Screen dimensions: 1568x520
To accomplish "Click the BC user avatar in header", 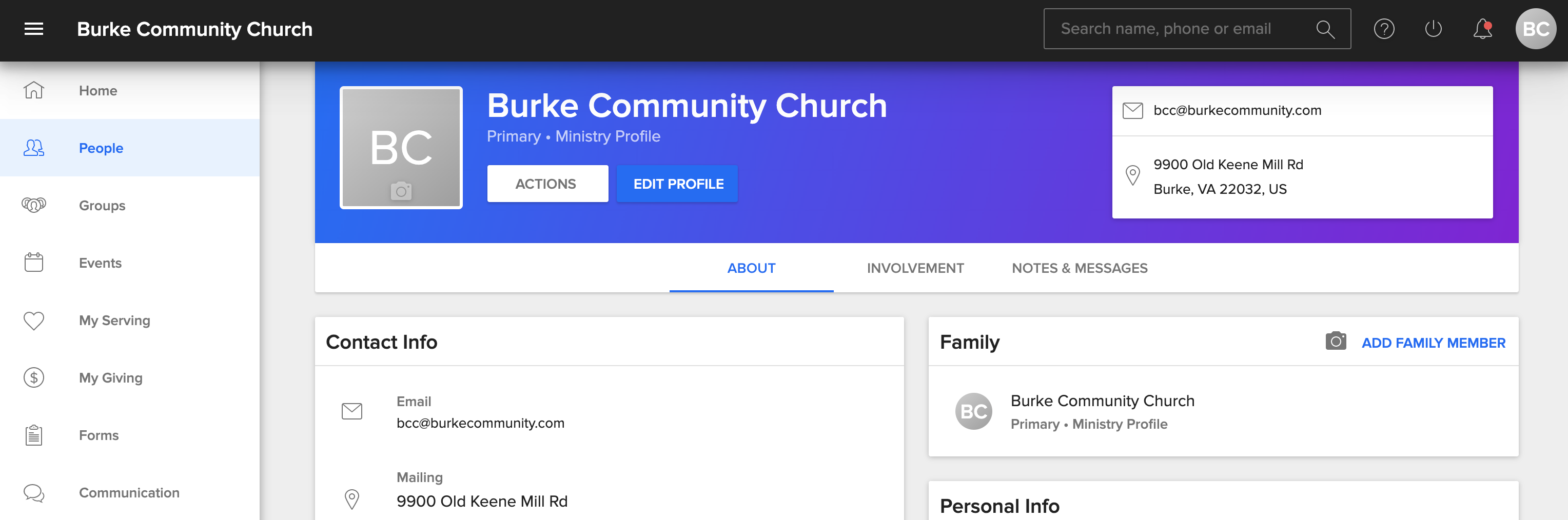I will point(1535,29).
